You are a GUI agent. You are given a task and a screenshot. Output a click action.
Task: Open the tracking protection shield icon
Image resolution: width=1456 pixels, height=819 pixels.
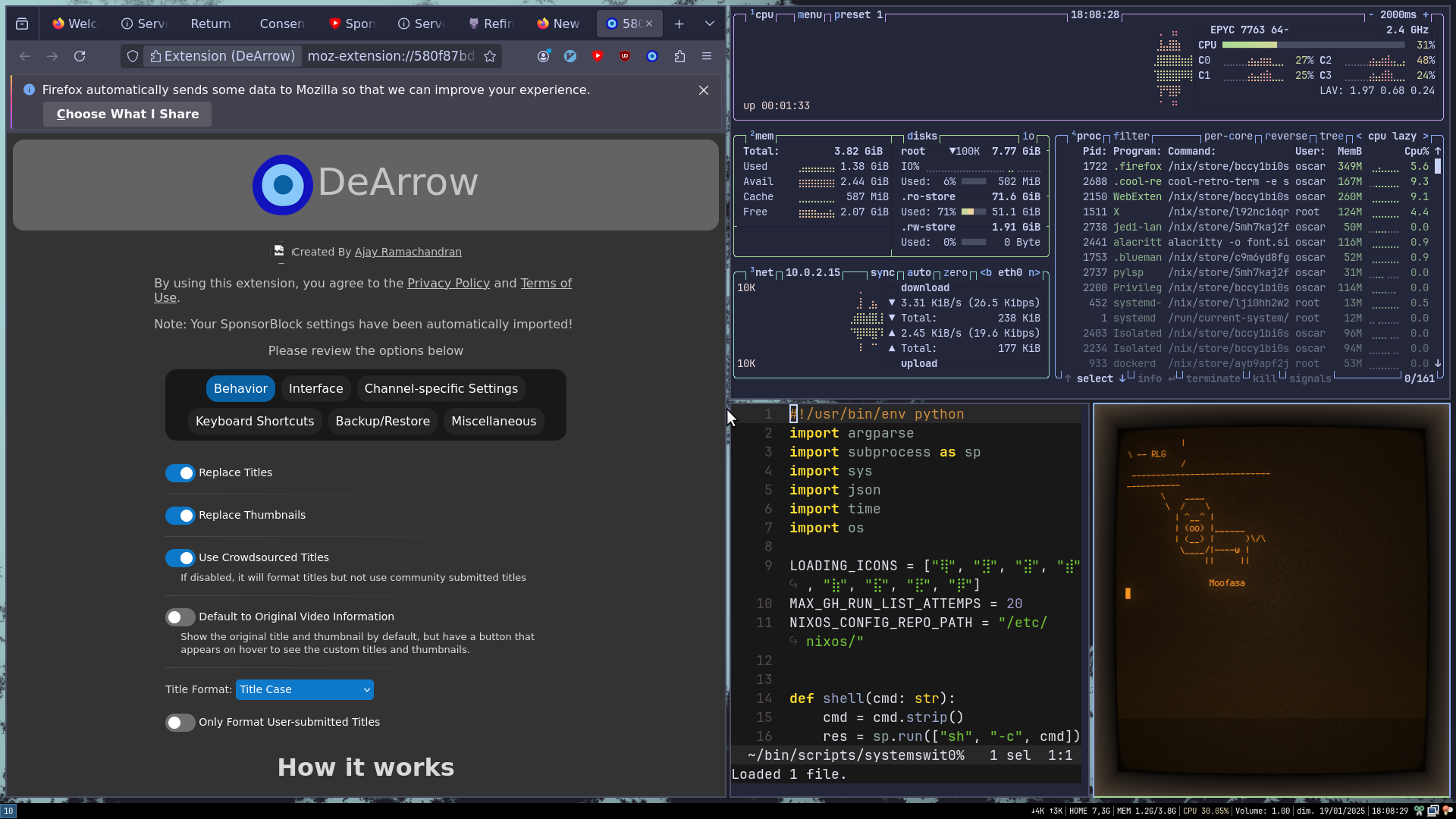(133, 56)
